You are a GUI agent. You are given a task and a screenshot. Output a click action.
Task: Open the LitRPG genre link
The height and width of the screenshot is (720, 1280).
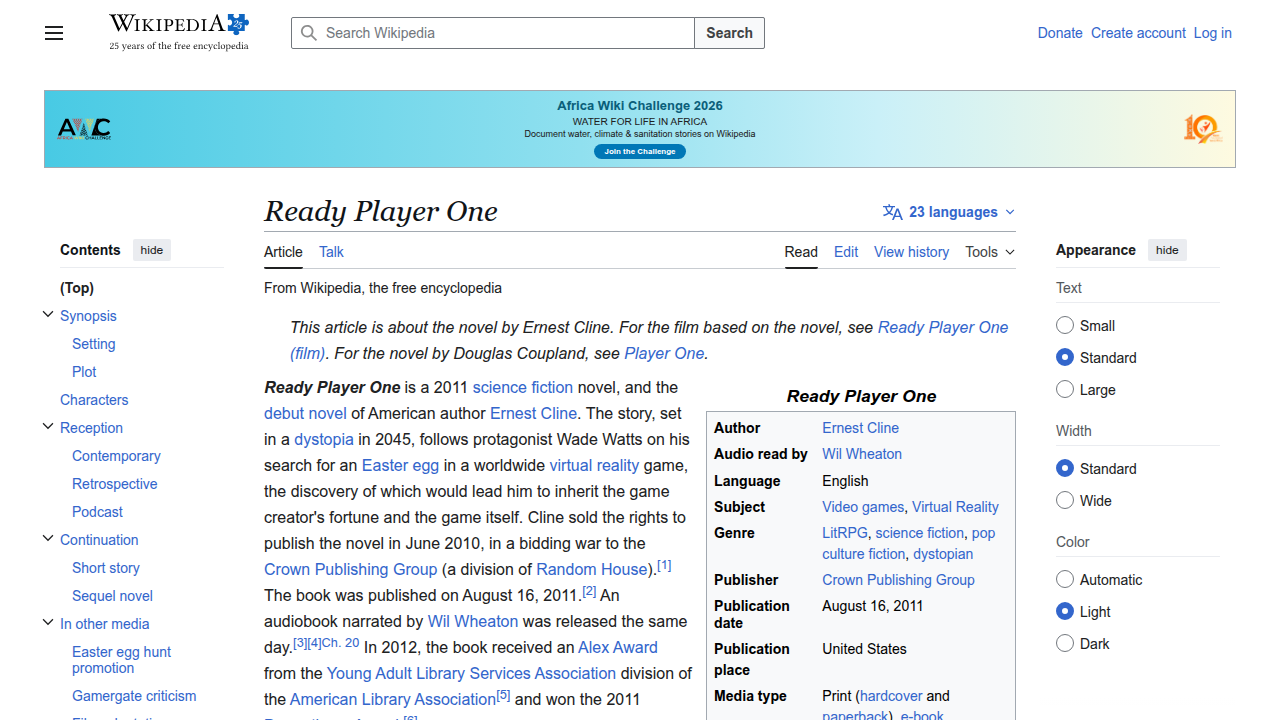(x=845, y=533)
